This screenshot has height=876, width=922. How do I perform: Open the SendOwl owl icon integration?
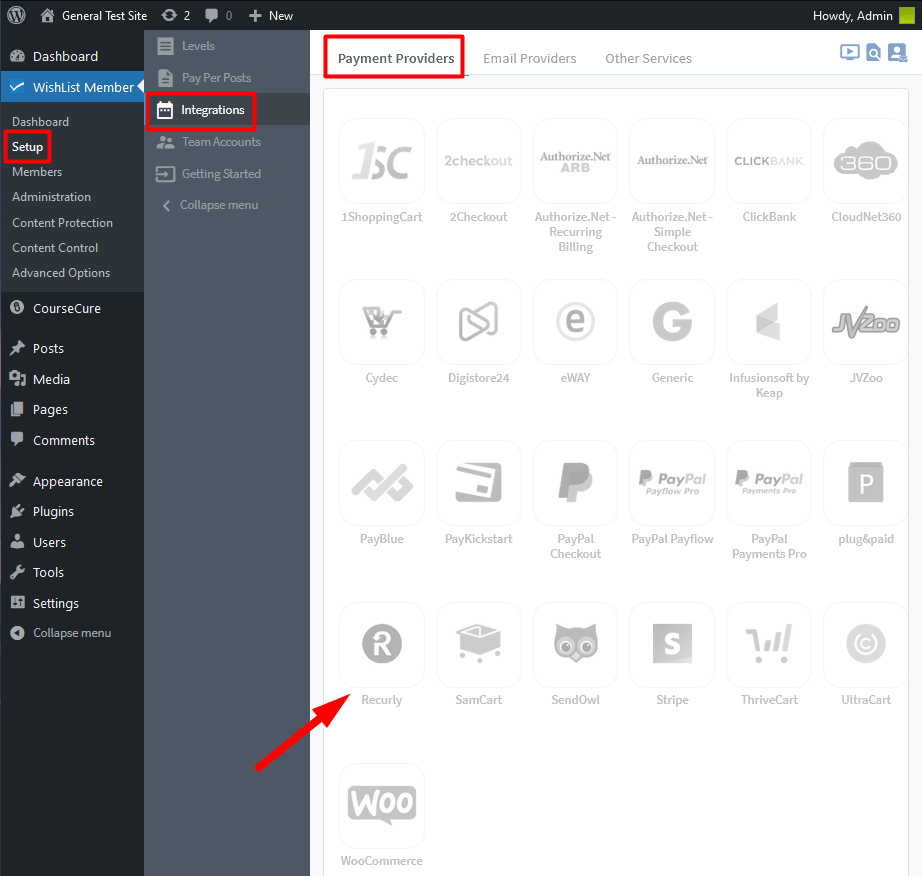(575, 644)
